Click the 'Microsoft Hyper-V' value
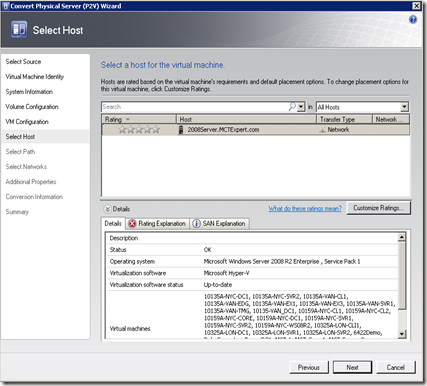This screenshot has height=386, width=427. 226,273
